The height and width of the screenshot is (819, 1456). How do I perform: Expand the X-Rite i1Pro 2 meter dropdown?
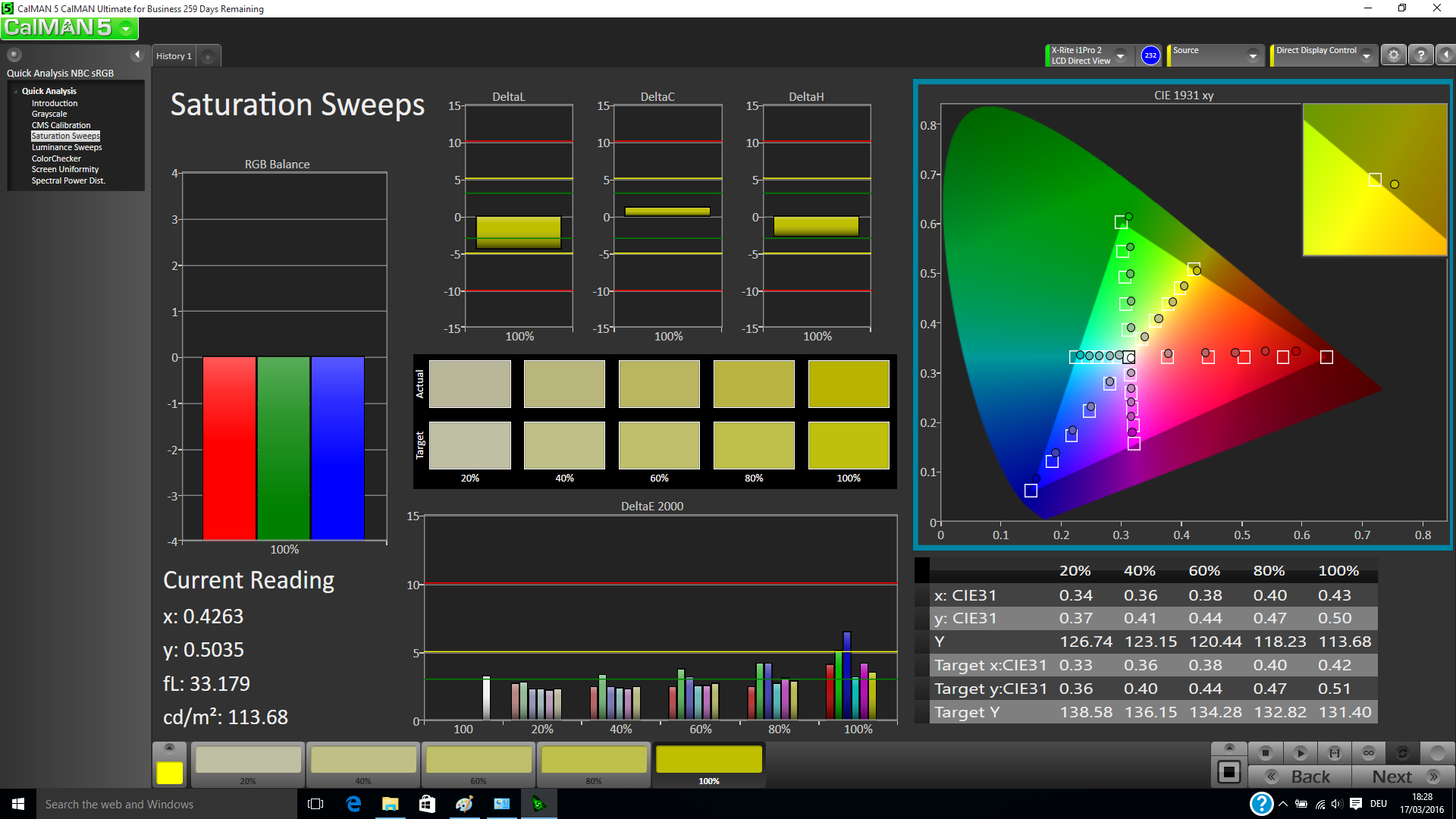pyautogui.click(x=1120, y=55)
